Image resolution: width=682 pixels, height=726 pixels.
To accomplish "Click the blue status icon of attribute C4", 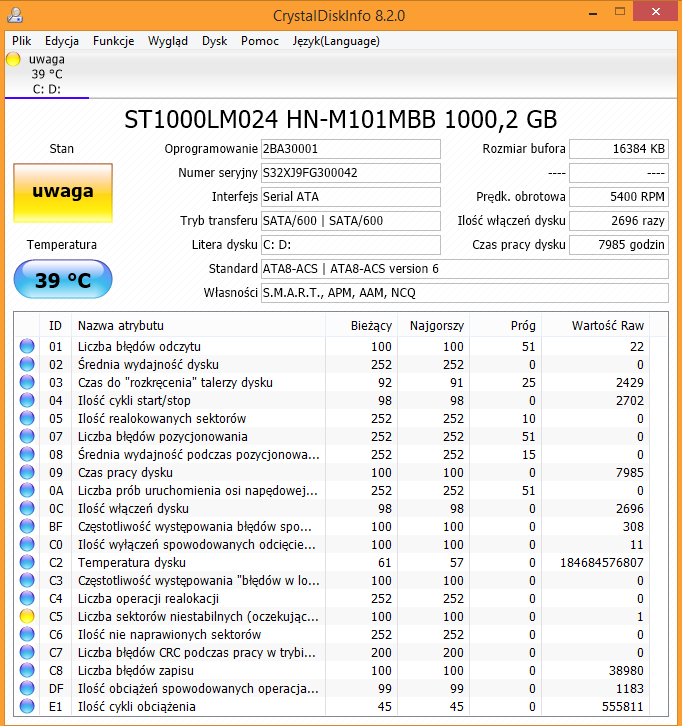I will pos(27,598).
